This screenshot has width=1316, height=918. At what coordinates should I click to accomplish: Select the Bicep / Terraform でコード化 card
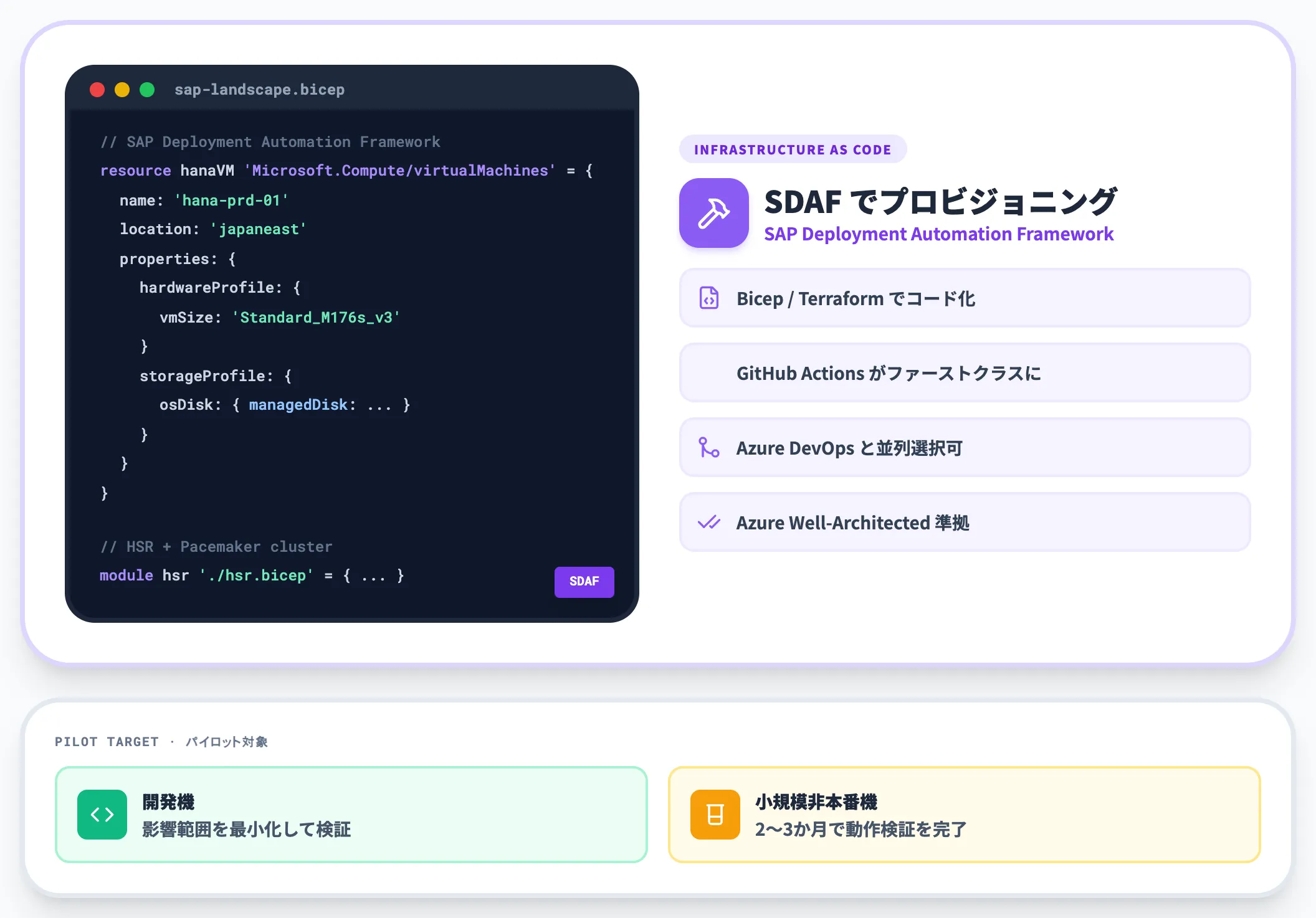click(x=965, y=298)
